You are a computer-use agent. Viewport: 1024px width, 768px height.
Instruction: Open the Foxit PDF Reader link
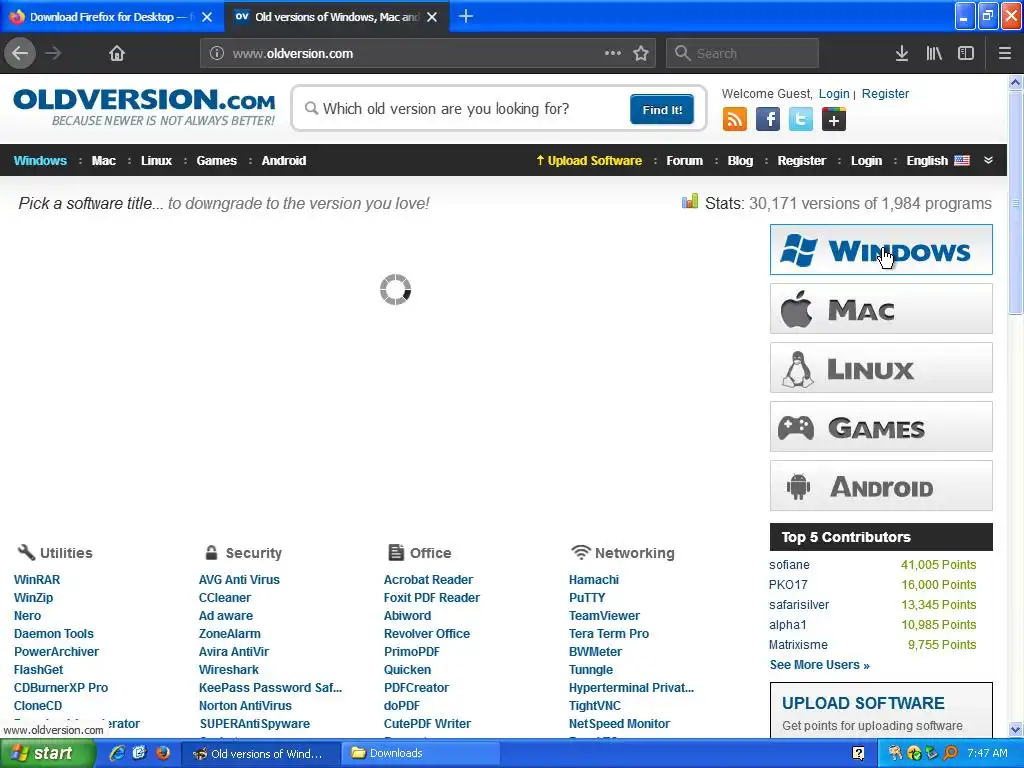point(432,598)
